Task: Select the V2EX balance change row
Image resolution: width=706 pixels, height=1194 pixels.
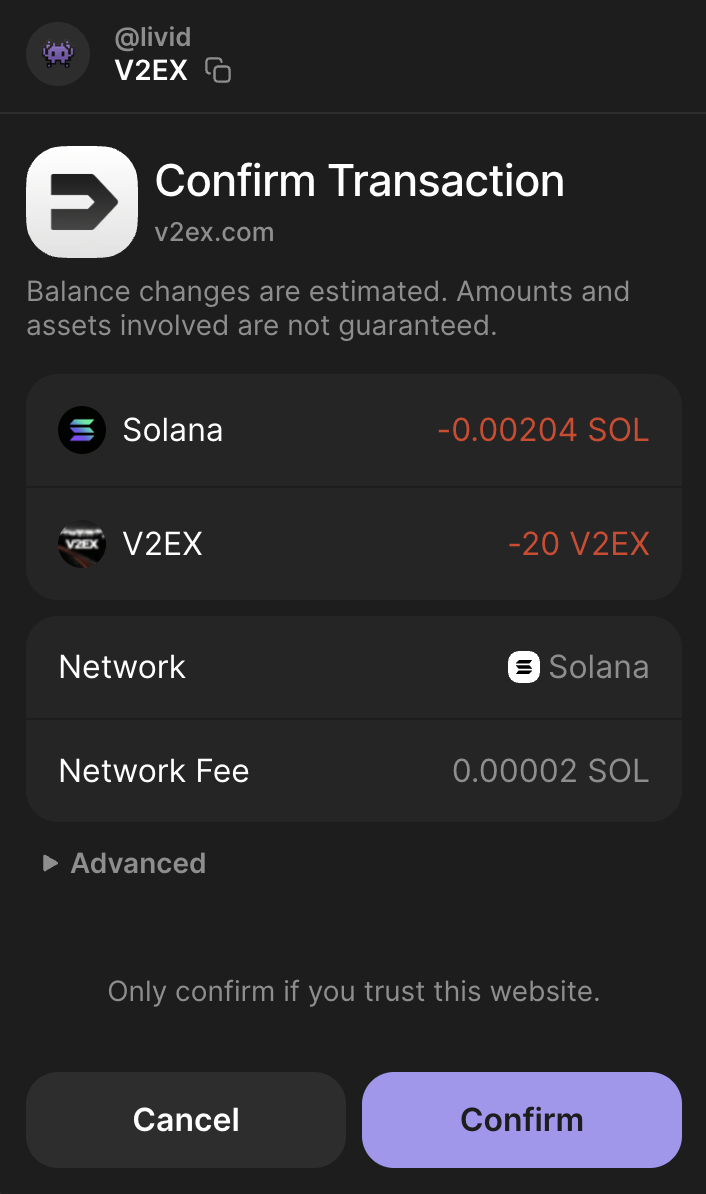Action: tap(354, 544)
